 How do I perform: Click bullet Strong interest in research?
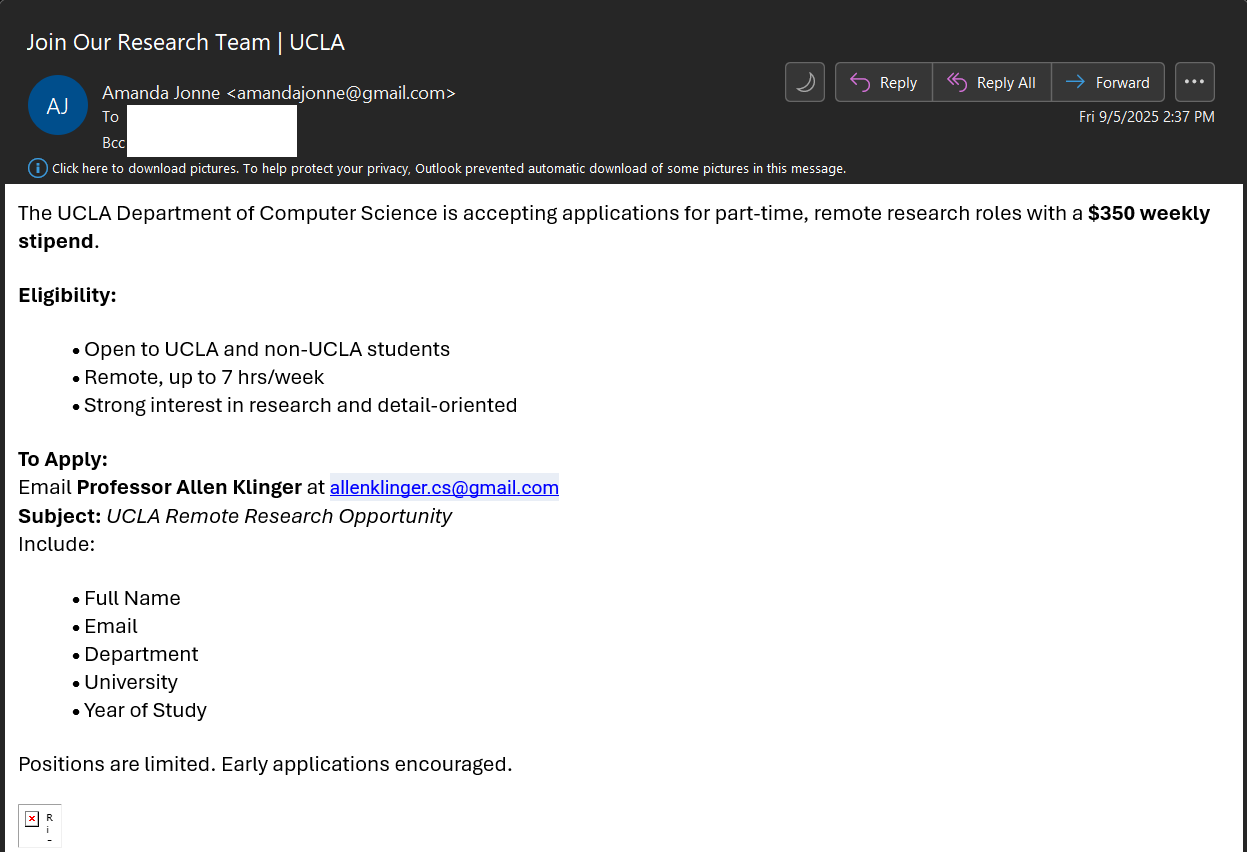[x=301, y=405]
